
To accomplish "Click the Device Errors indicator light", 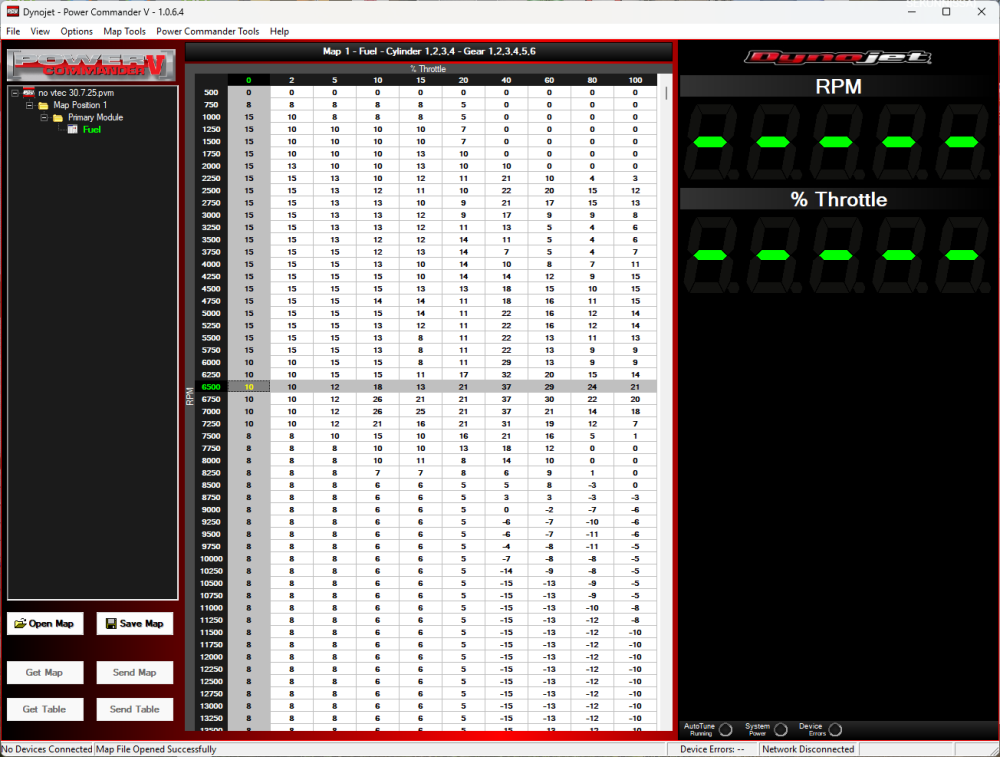I will tap(835, 730).
